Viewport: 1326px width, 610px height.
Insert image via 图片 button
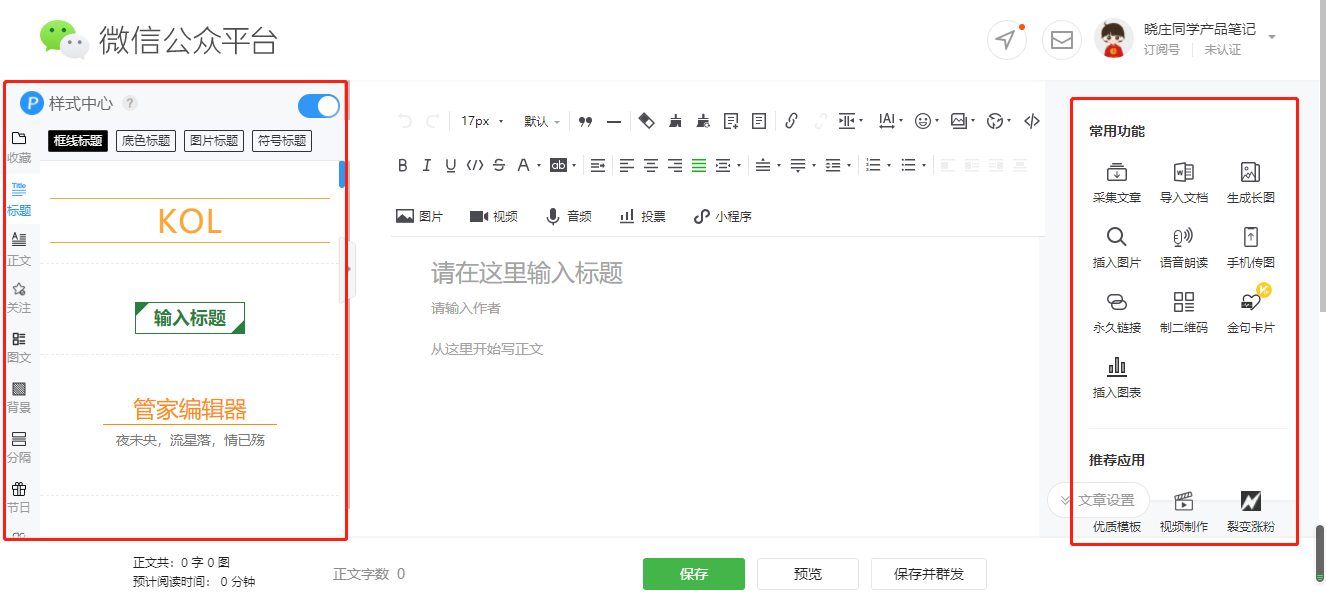[420, 216]
